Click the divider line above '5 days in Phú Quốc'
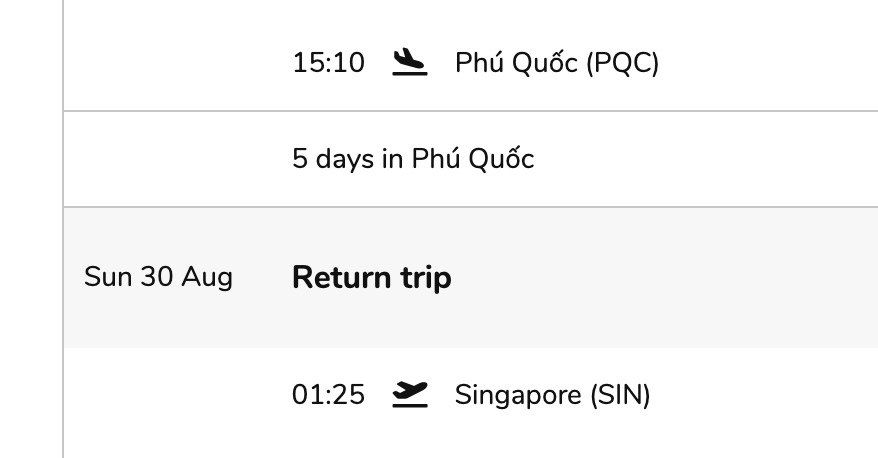The width and height of the screenshot is (878, 458). click(x=470, y=111)
